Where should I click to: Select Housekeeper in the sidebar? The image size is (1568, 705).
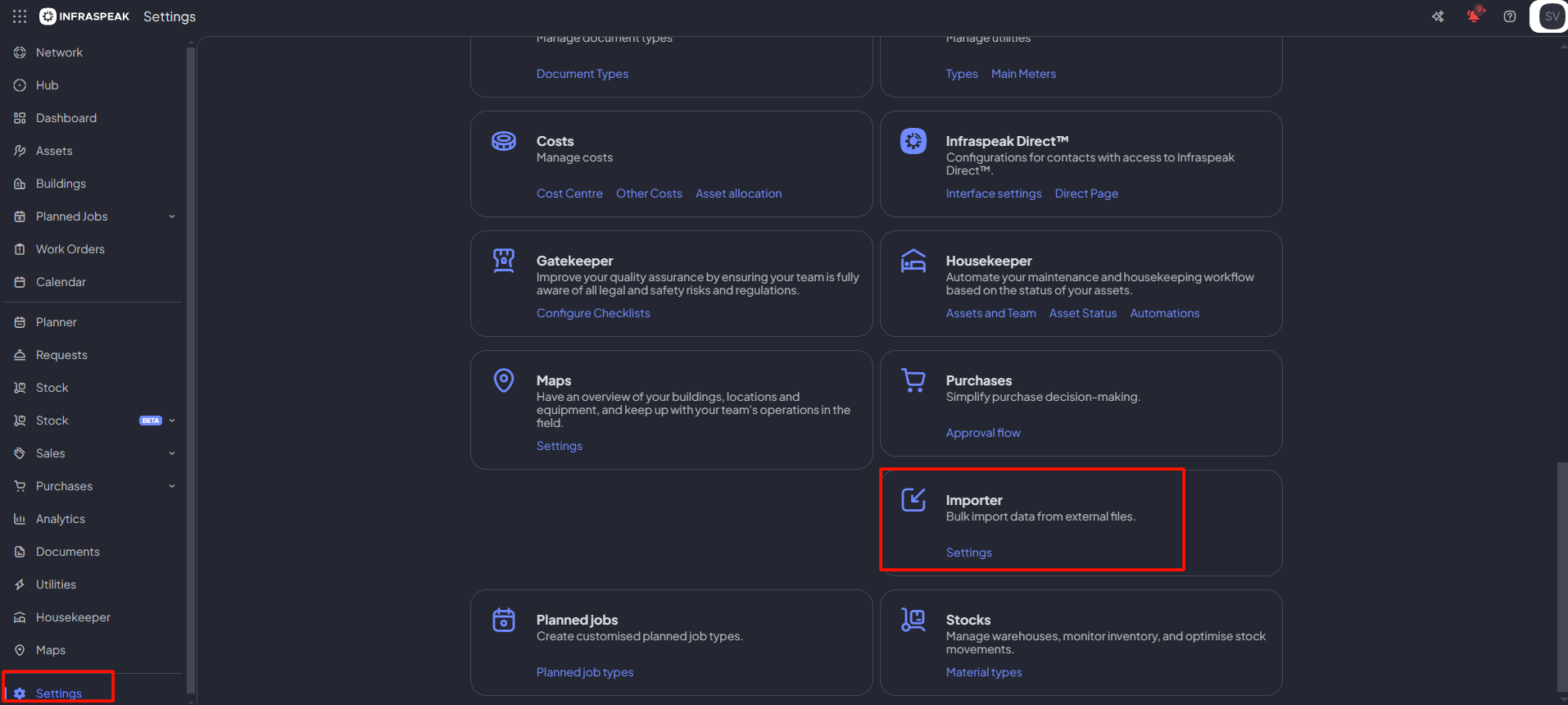coord(73,617)
